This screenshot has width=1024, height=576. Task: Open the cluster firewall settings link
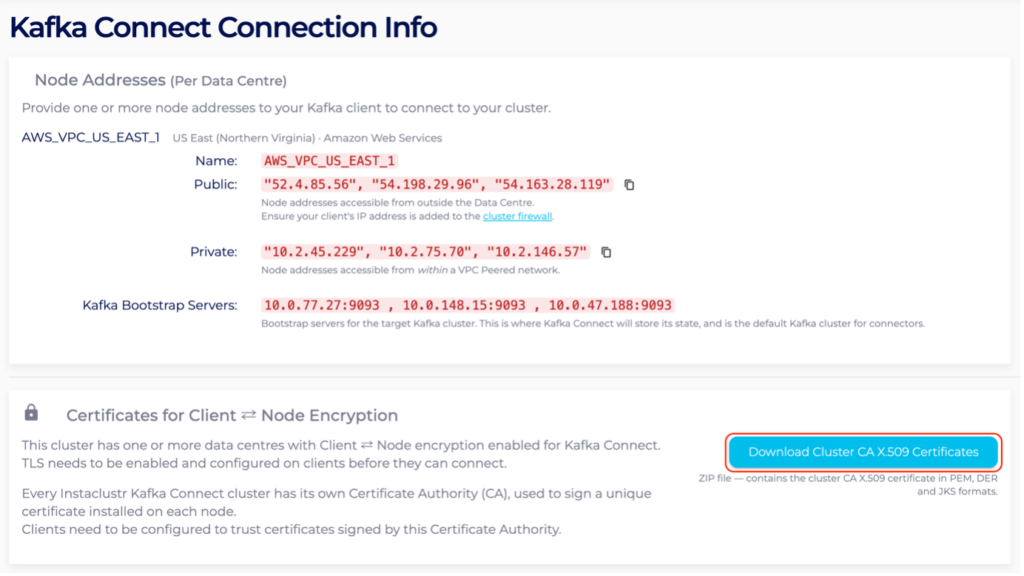click(x=517, y=216)
